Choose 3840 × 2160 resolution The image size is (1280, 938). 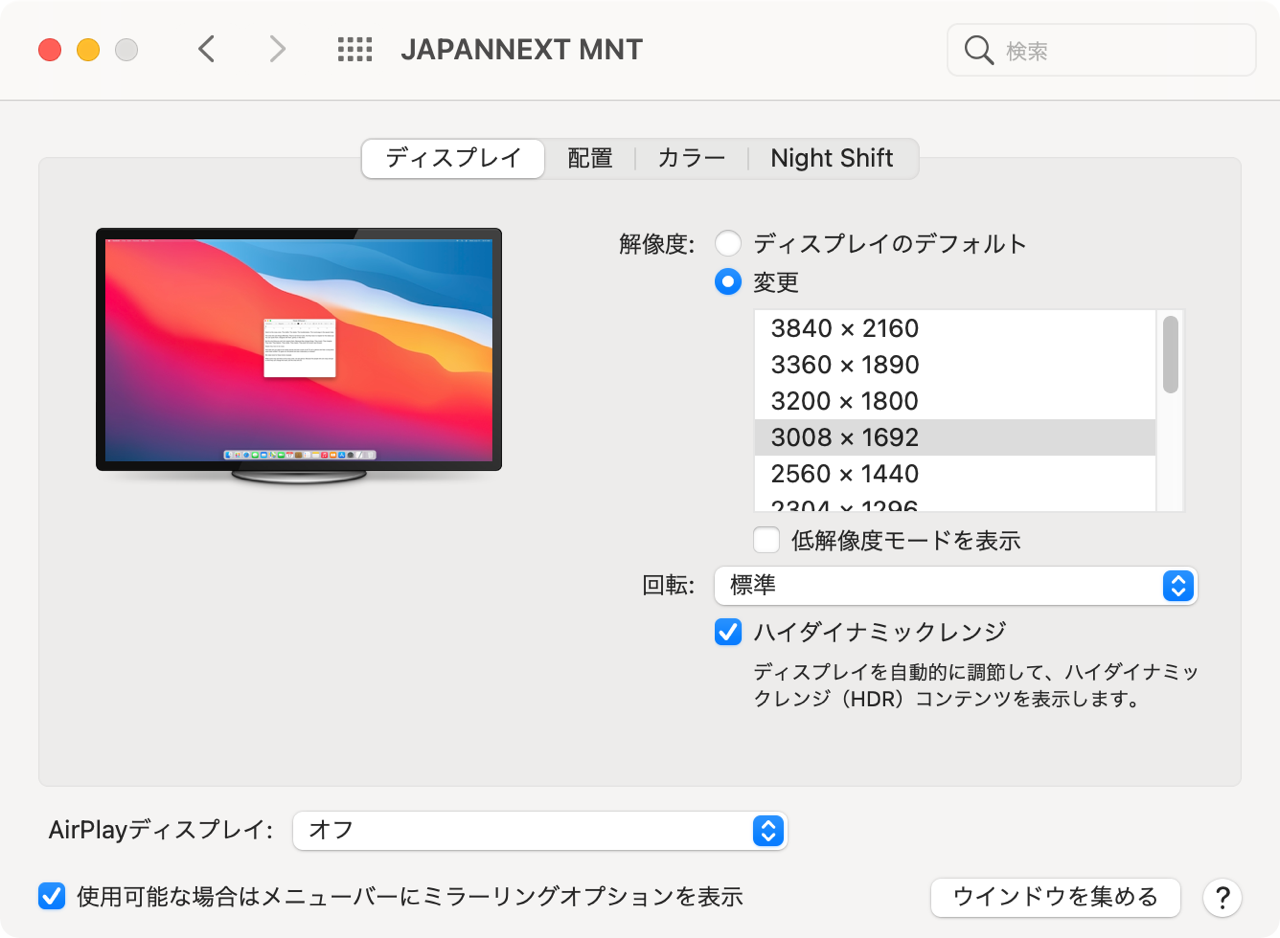(955, 328)
